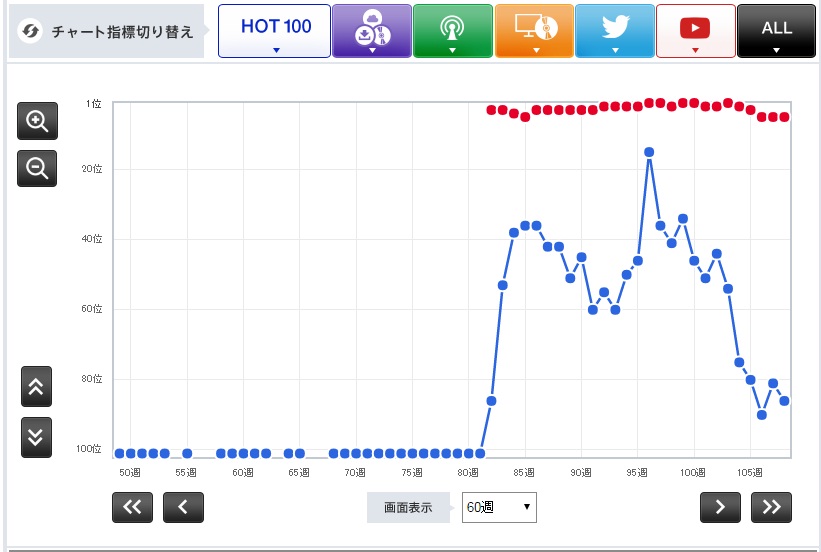The width and height of the screenshot is (821, 552).
Task: Open the 60週 display range dropdown
Action: coord(499,507)
